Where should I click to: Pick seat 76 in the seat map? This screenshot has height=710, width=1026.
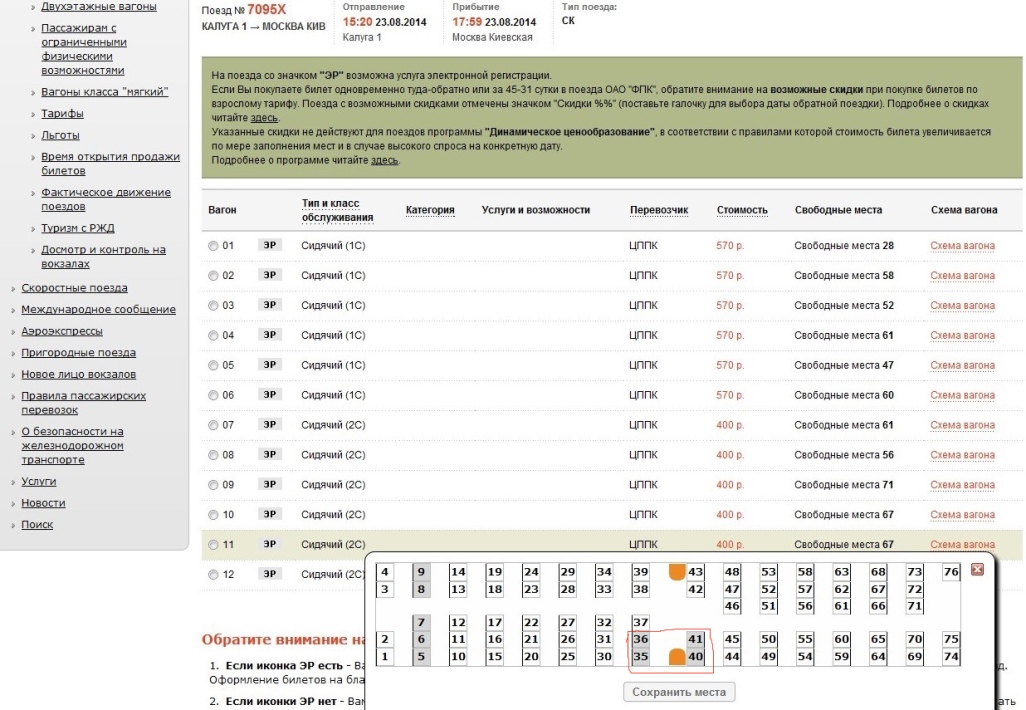point(951,572)
